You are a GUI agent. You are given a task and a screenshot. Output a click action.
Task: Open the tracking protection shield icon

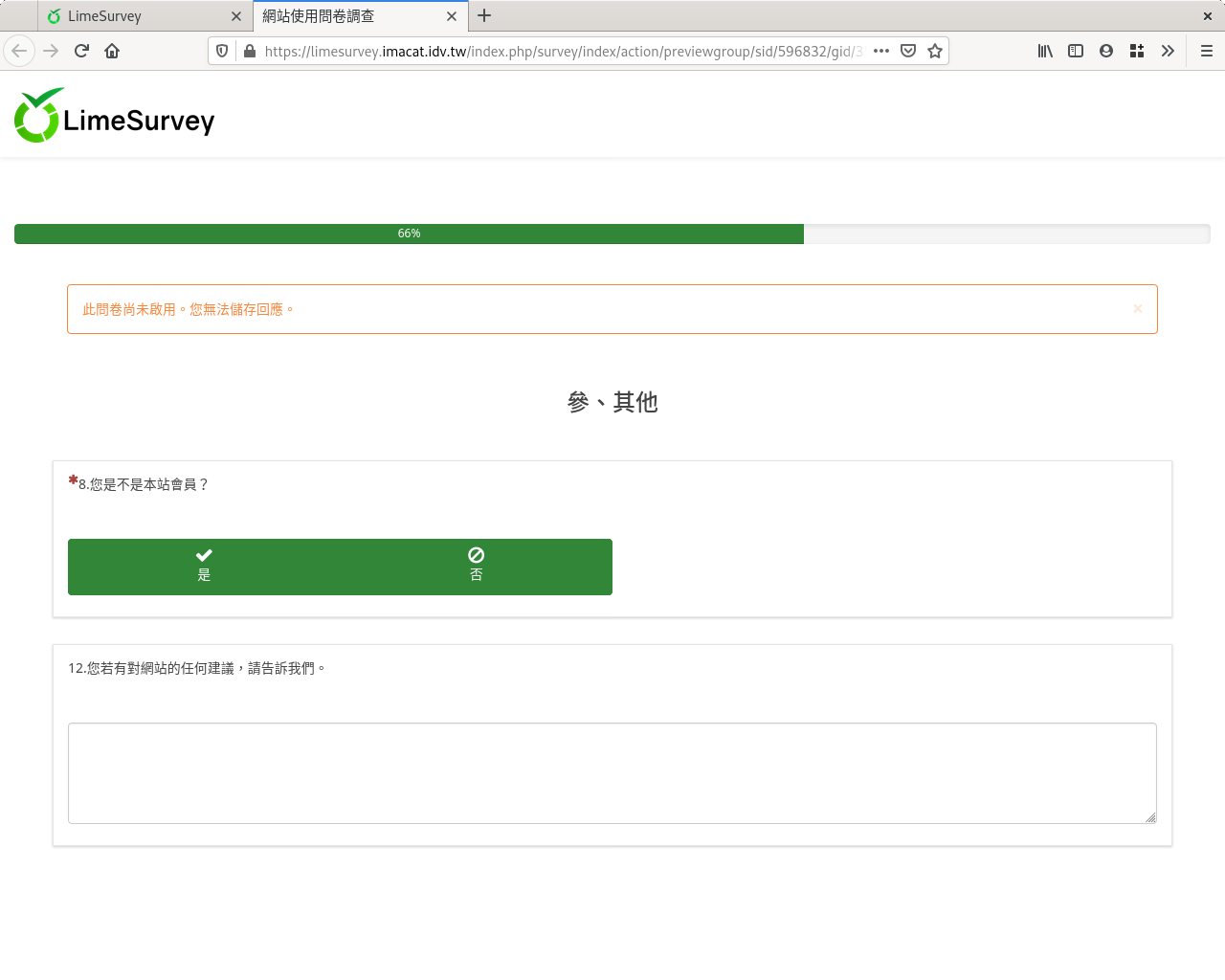point(222,51)
